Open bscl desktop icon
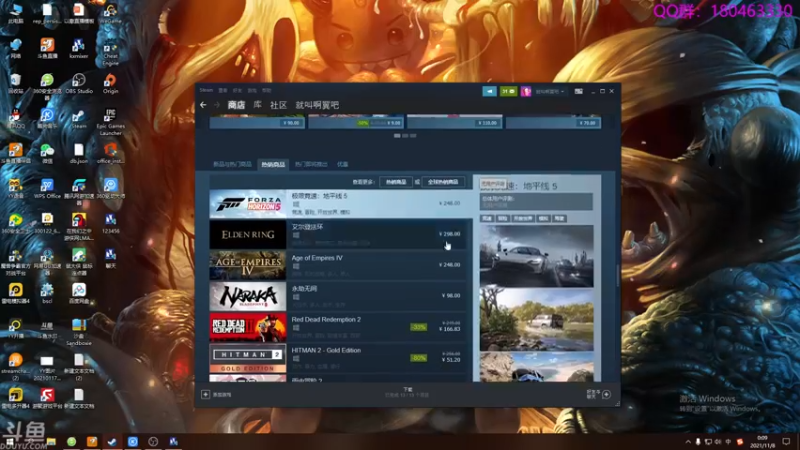Viewport: 800px width, 450px height. (47, 293)
